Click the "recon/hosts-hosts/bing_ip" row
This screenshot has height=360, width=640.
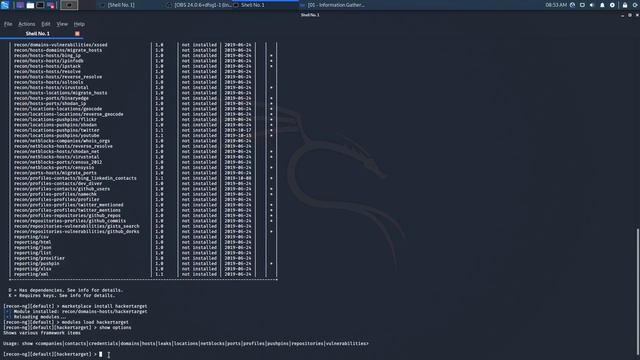(x=143, y=56)
